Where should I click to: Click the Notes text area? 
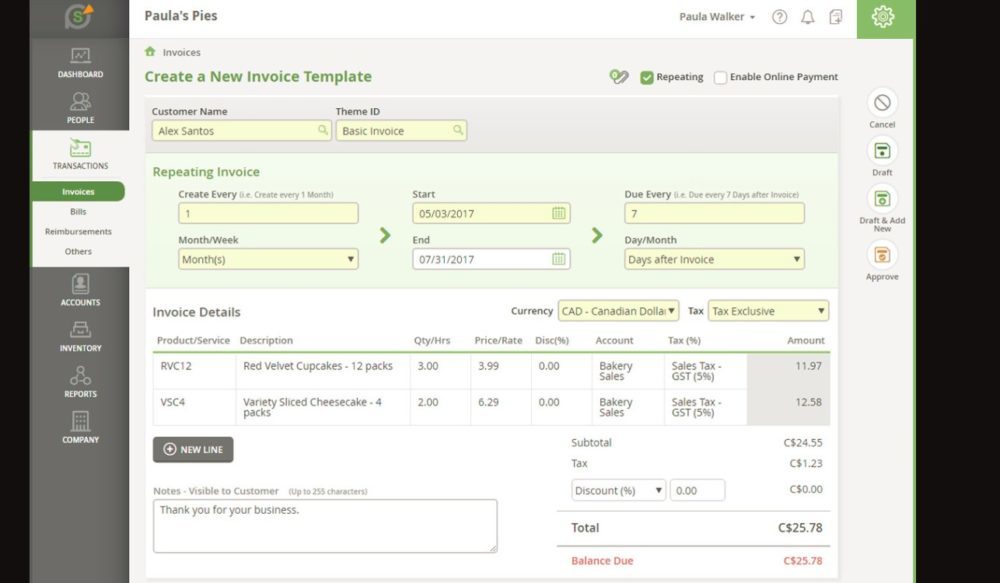tap(324, 526)
